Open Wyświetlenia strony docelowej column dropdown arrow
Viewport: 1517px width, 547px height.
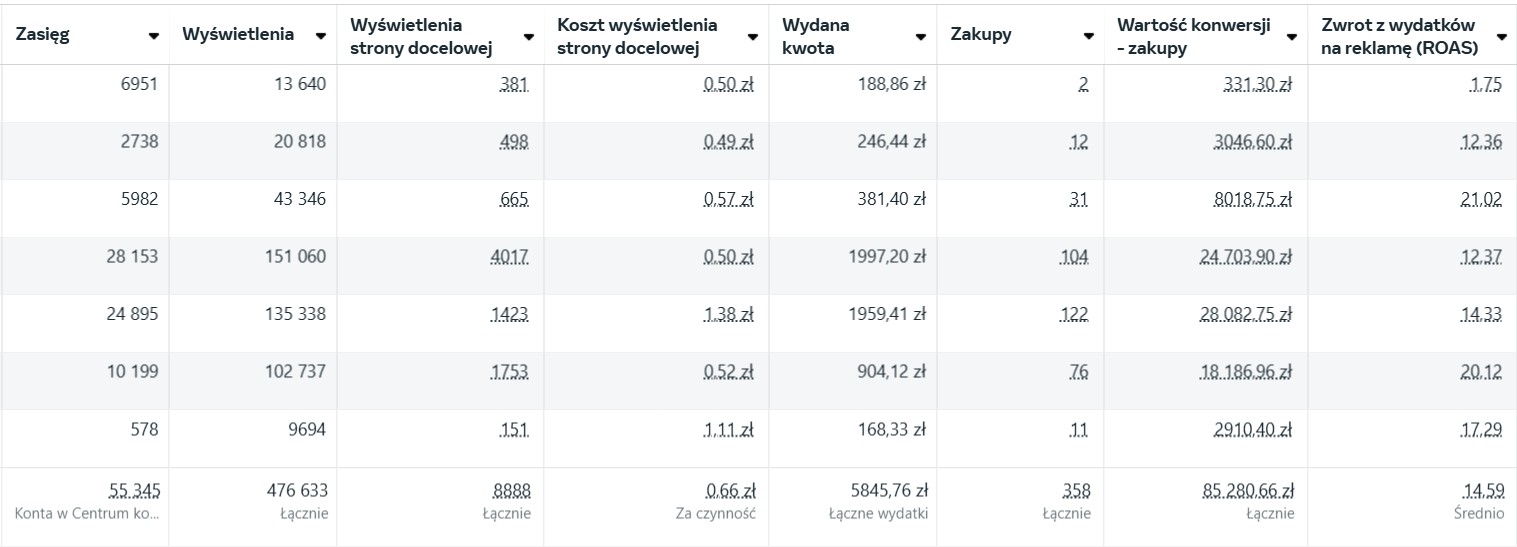530,37
